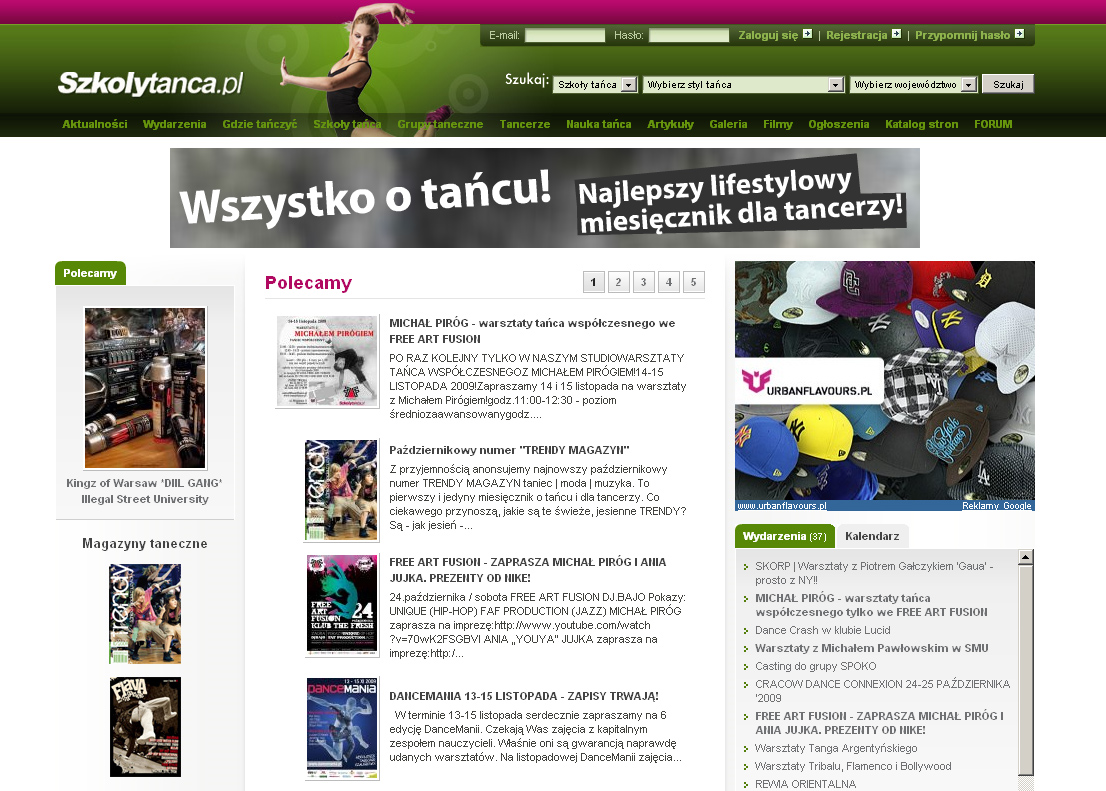Viewport: 1106px width, 791px height.
Task: Open the Wybierz województwo dropdown
Action: tap(913, 85)
